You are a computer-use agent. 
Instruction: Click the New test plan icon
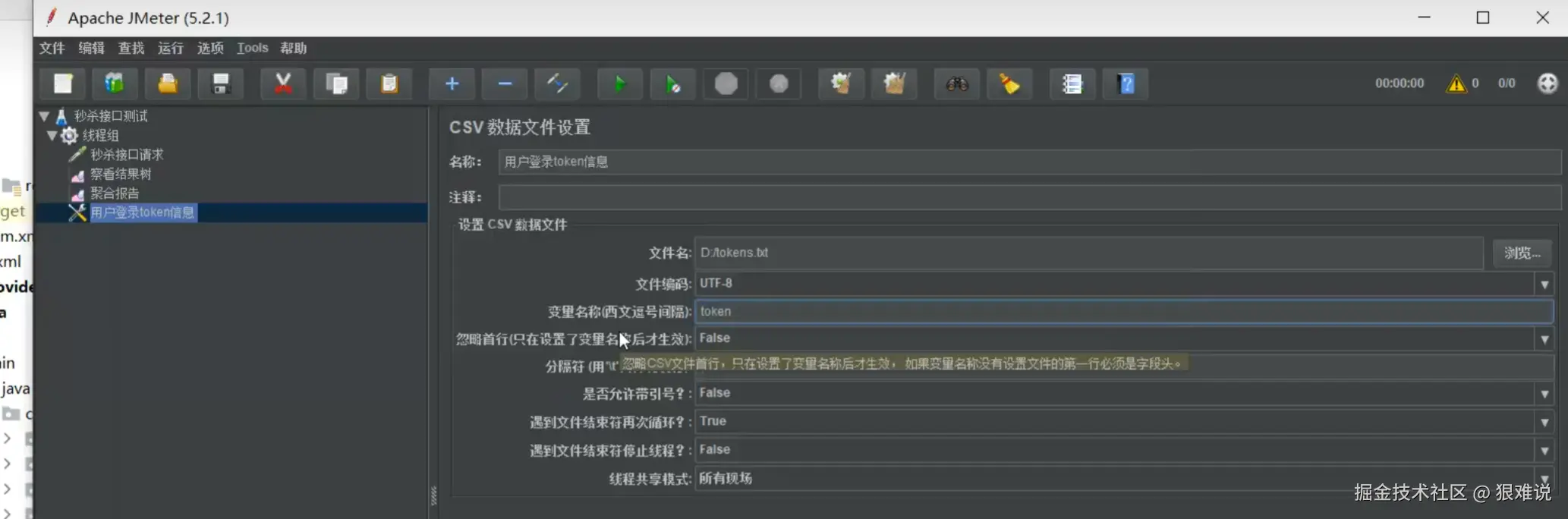point(63,83)
